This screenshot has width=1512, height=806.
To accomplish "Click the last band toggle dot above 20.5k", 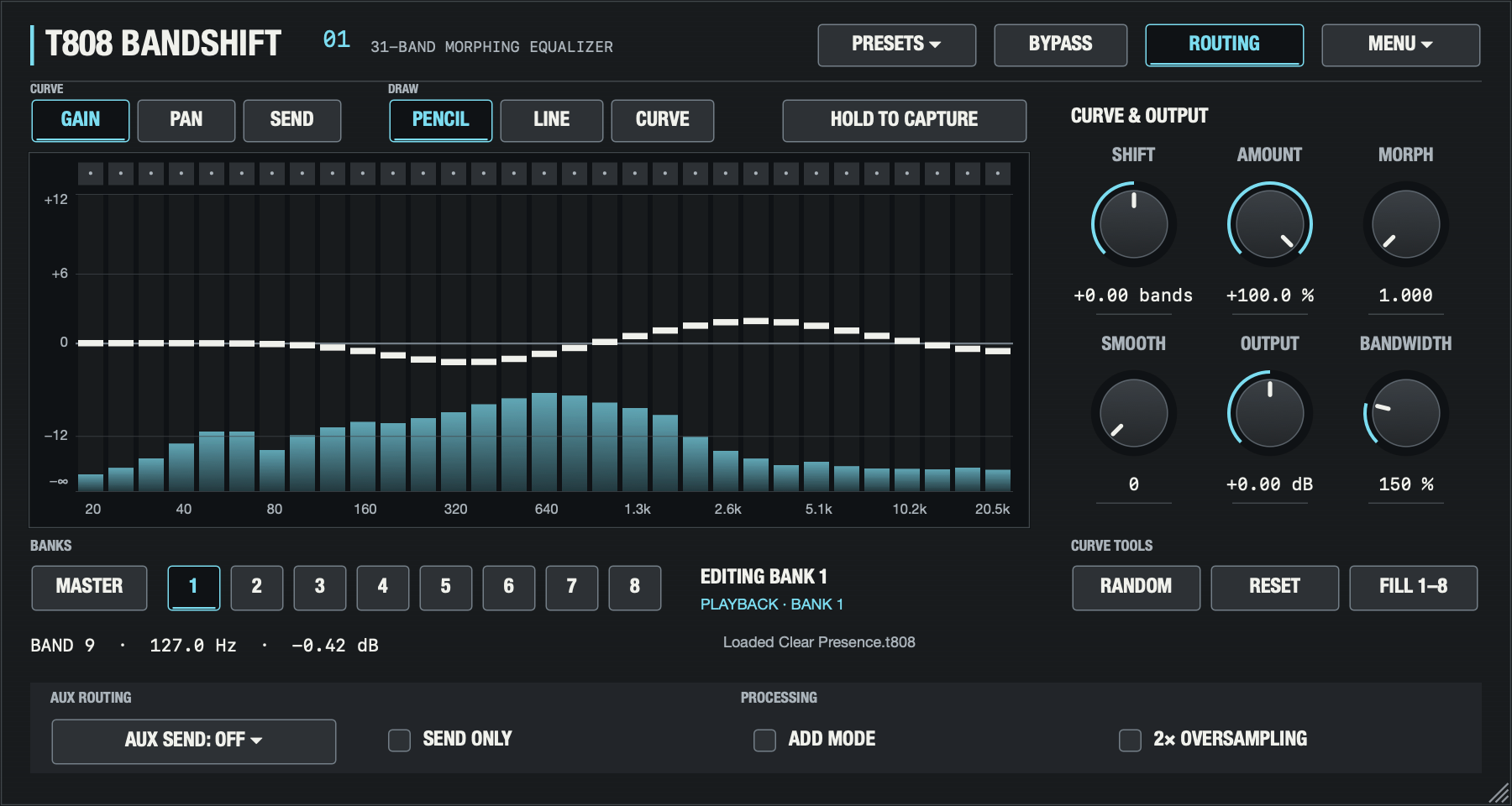I will 998,174.
